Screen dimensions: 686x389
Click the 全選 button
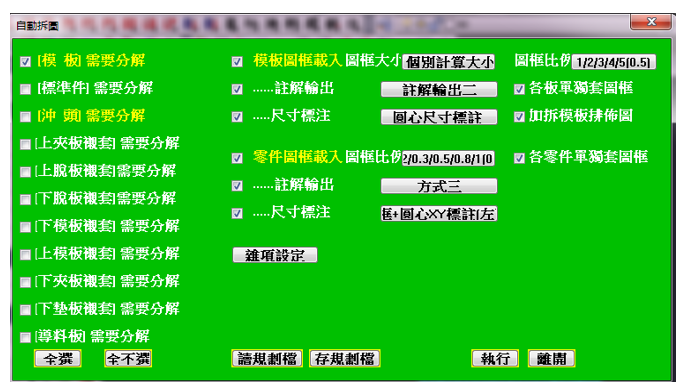click(58, 359)
